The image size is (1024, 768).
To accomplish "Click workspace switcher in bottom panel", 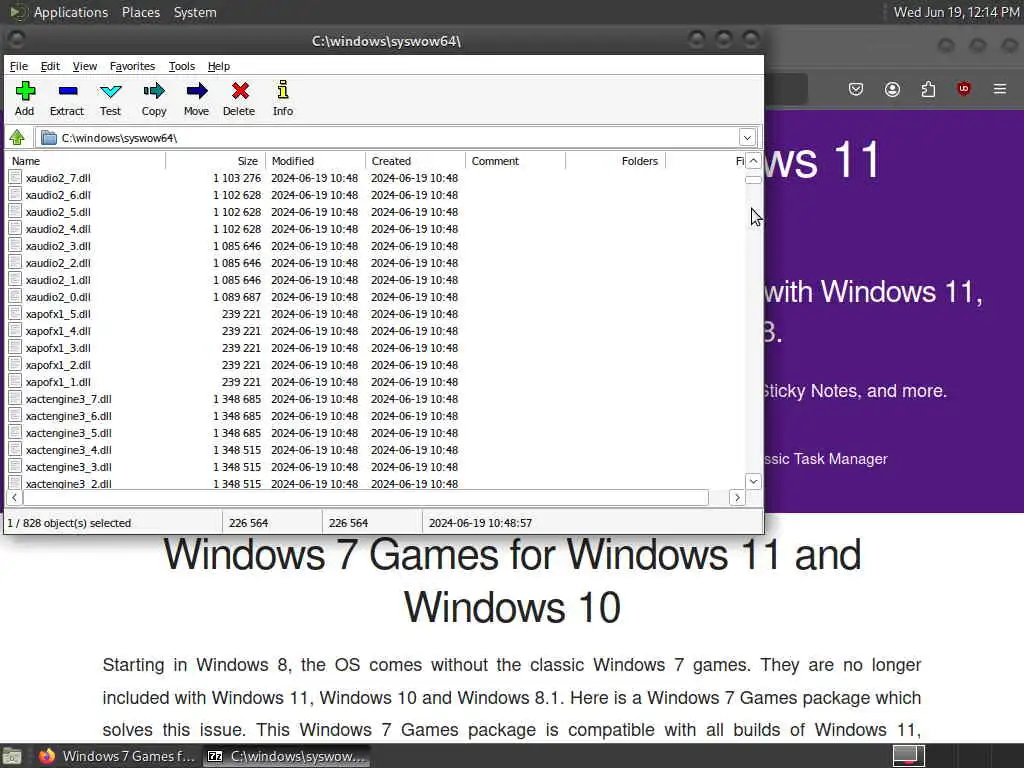I will [908, 756].
